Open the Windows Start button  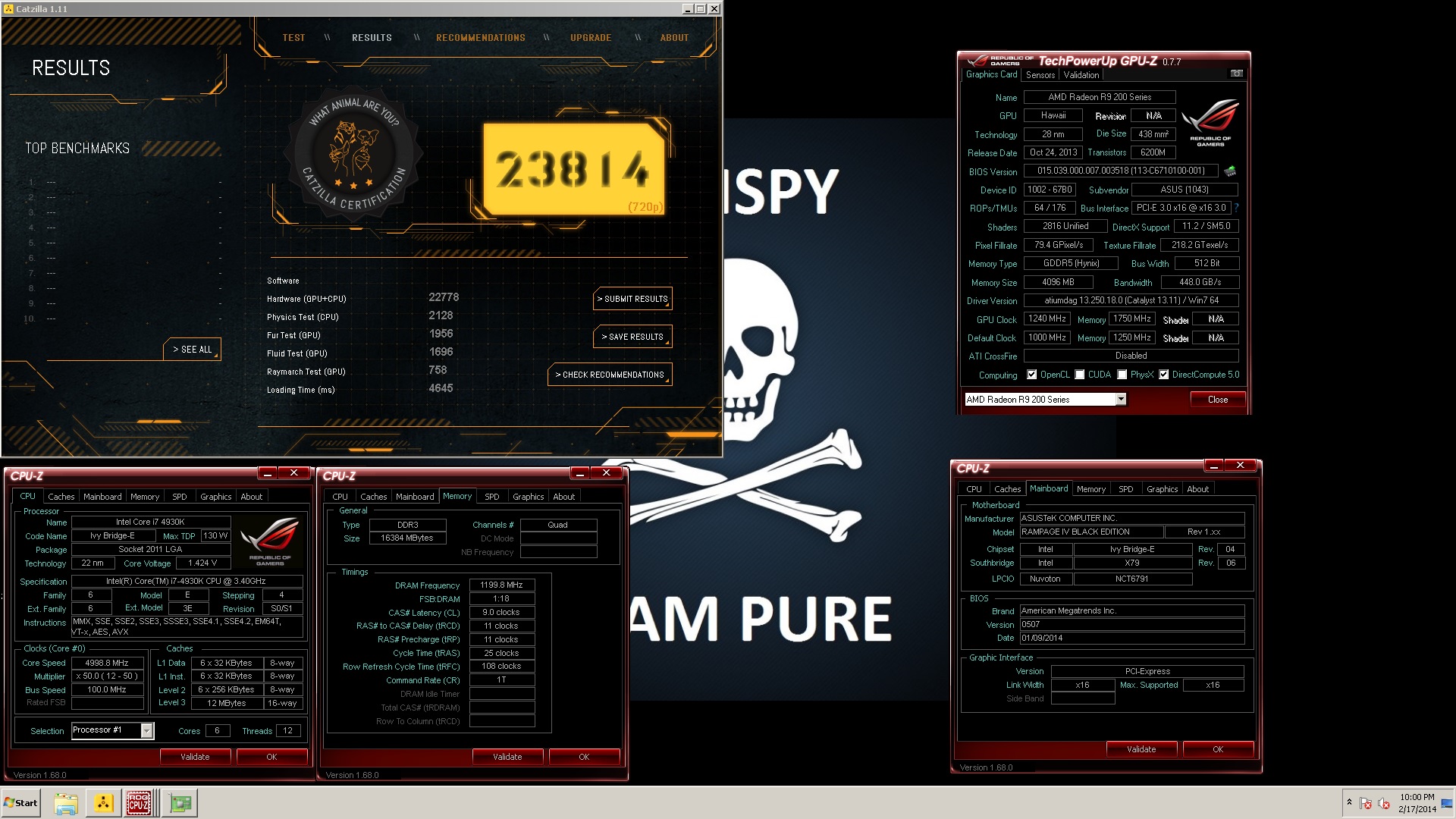coord(21,803)
